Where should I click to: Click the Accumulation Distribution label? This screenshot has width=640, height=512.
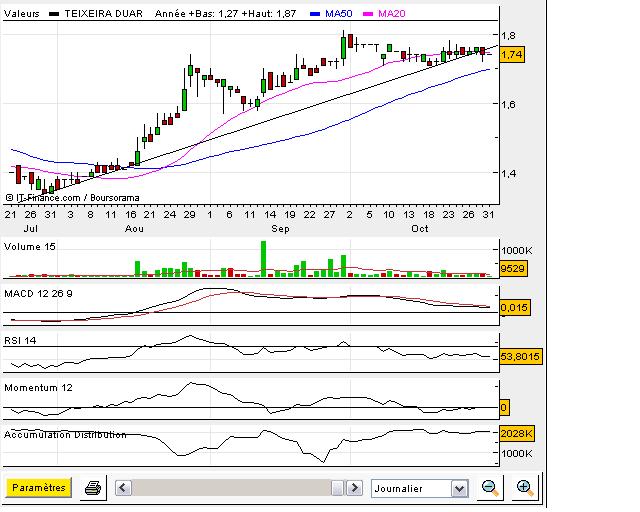(x=65, y=434)
